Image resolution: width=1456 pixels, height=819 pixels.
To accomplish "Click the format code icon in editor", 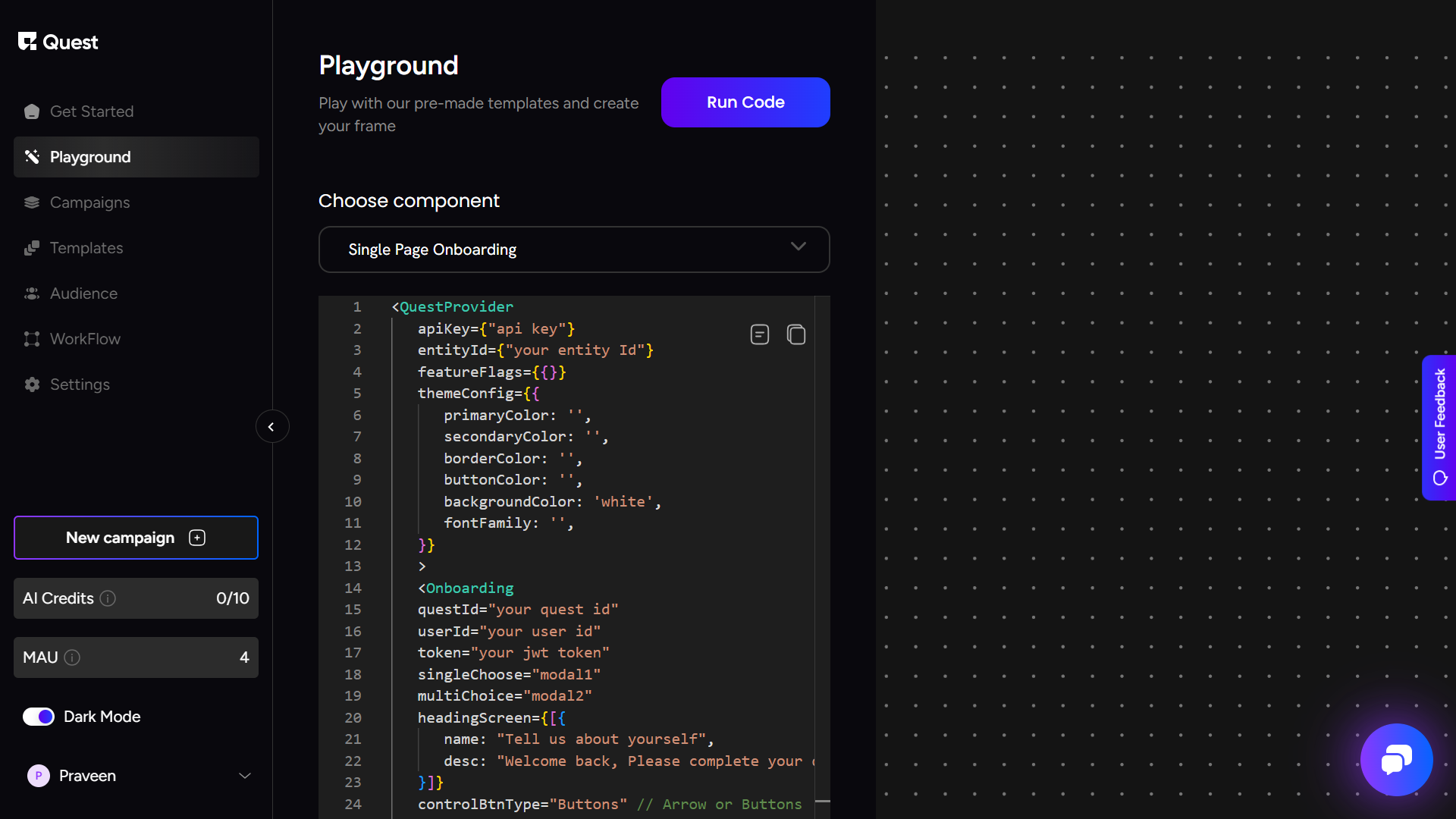I will pyautogui.click(x=759, y=334).
